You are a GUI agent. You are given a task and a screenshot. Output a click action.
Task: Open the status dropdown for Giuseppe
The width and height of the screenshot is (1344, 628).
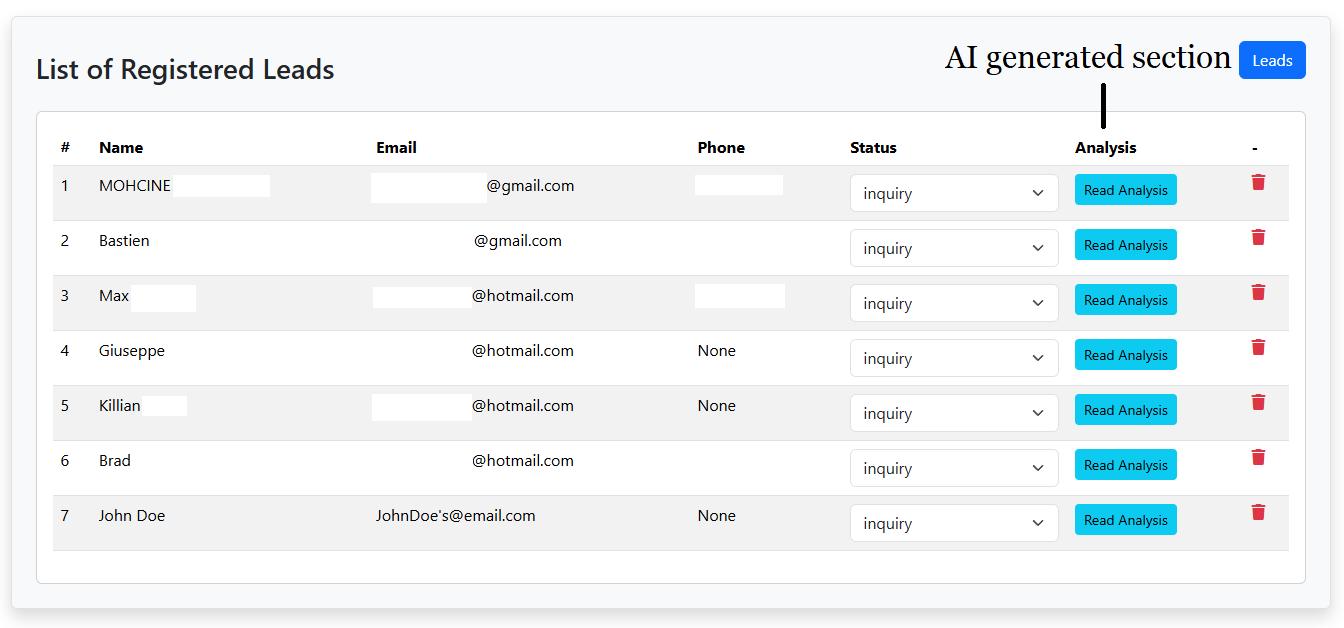click(953, 357)
